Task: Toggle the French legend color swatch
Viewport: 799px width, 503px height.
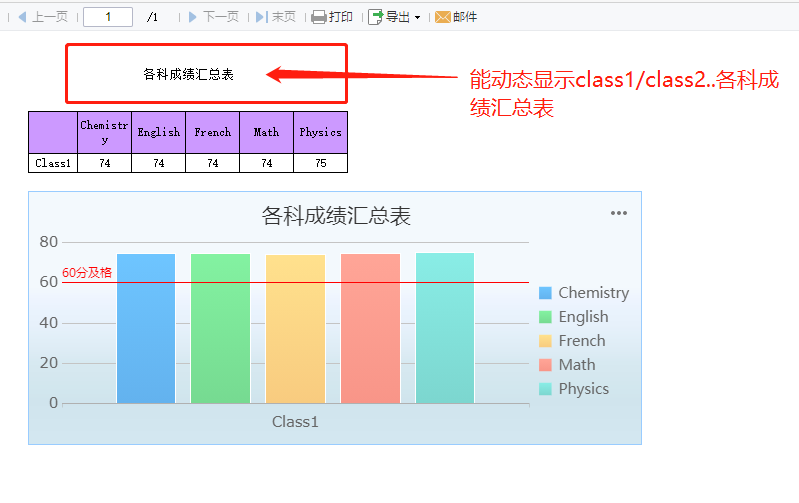Action: [545, 340]
